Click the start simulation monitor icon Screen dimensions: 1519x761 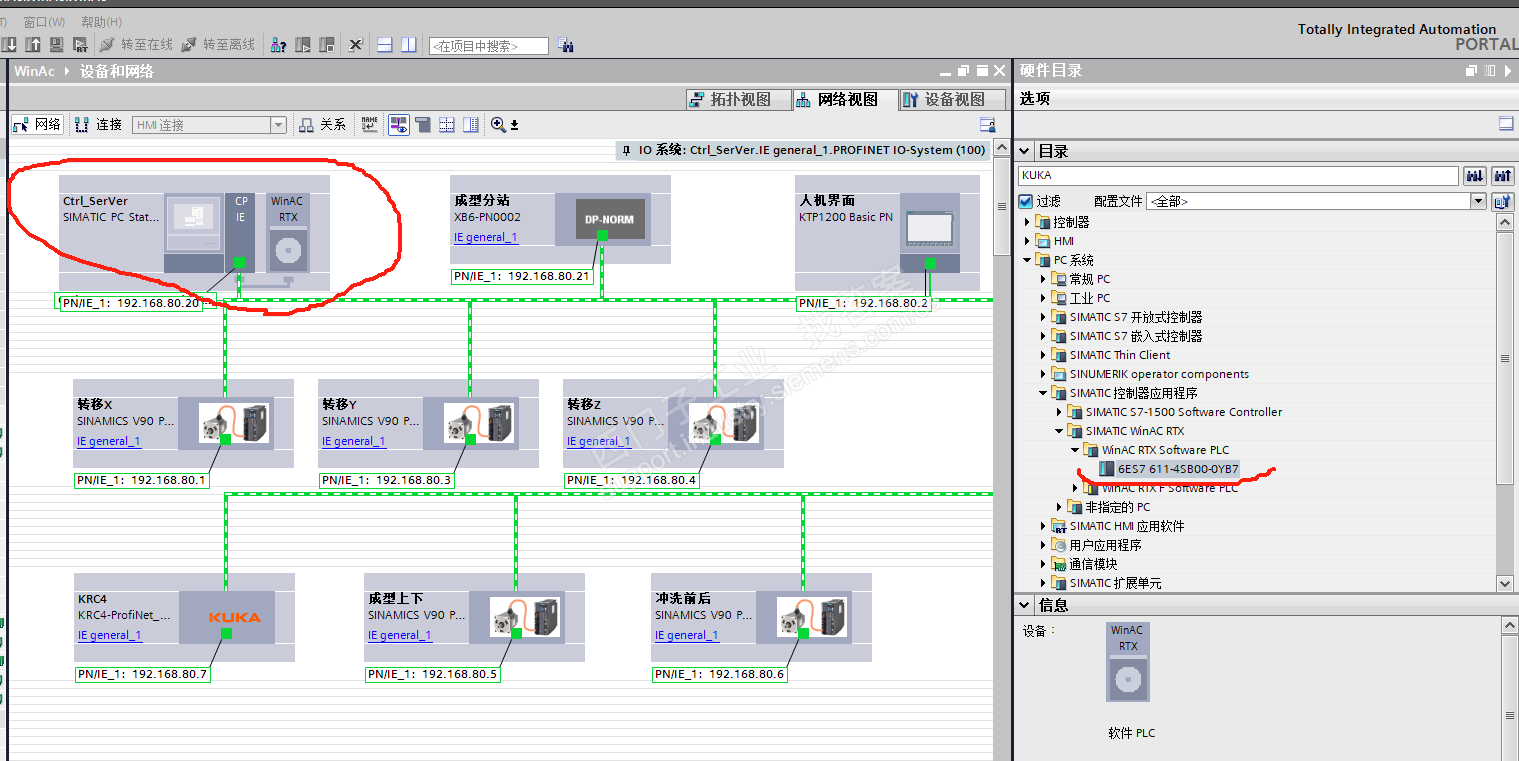[56, 45]
